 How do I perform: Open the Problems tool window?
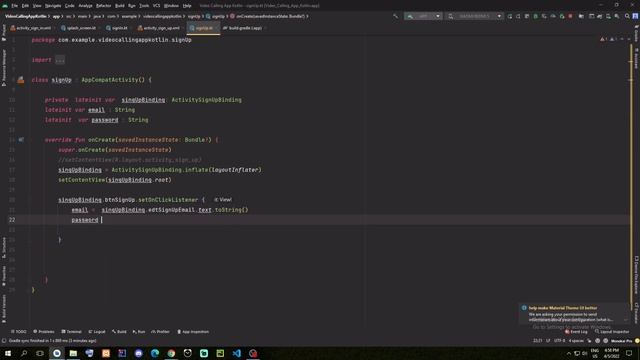[44, 332]
